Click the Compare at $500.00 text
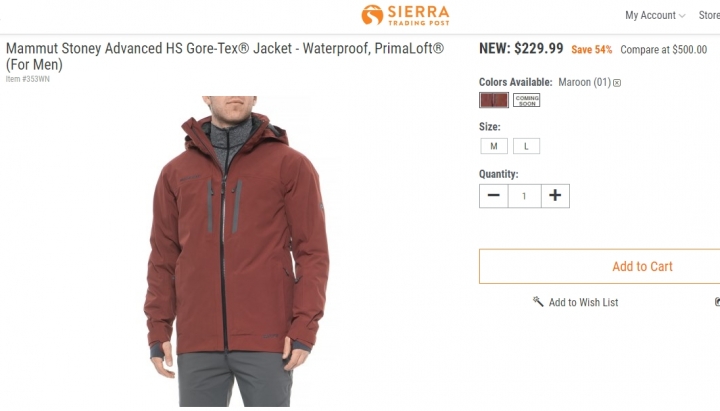720x411 pixels. click(664, 50)
